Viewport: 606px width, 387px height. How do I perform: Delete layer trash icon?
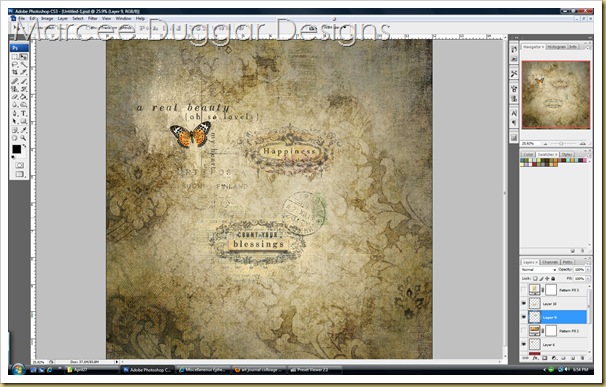click(x=582, y=358)
